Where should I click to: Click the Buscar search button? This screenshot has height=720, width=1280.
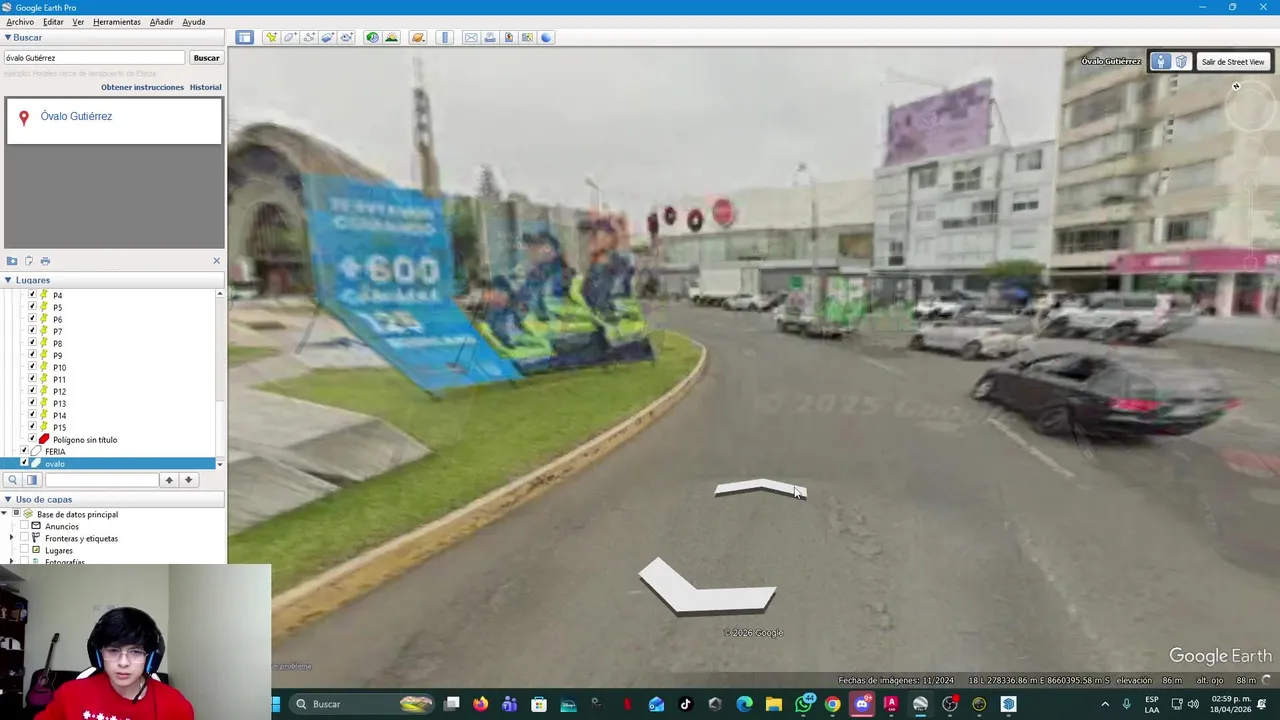(206, 58)
